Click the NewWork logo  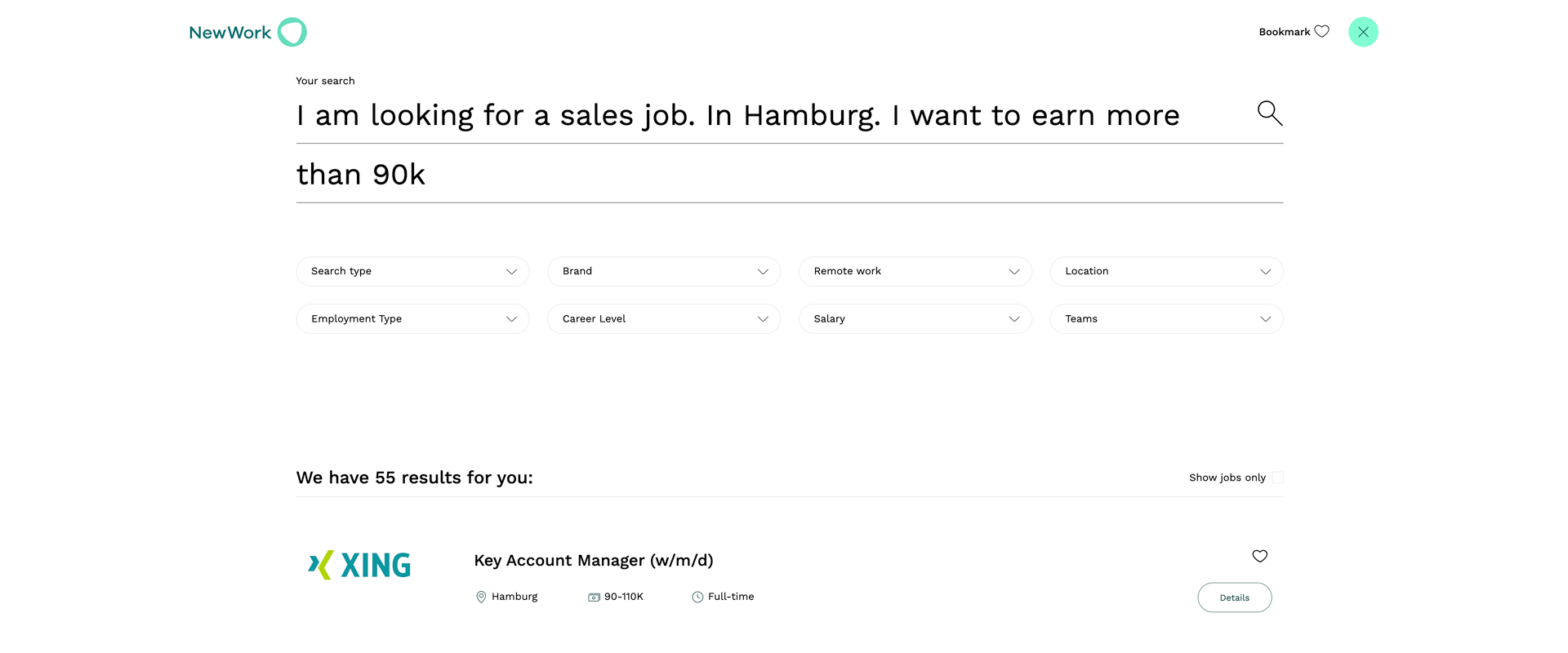pos(247,32)
